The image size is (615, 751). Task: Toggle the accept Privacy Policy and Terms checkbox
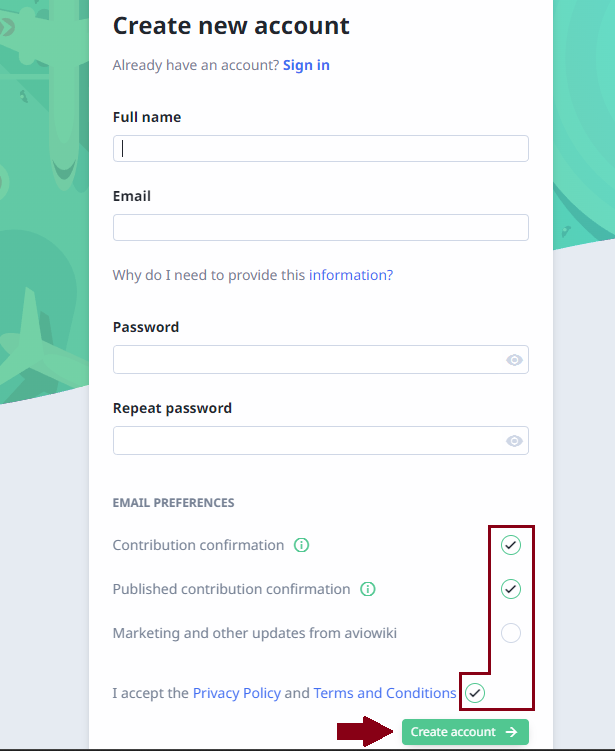coord(475,693)
